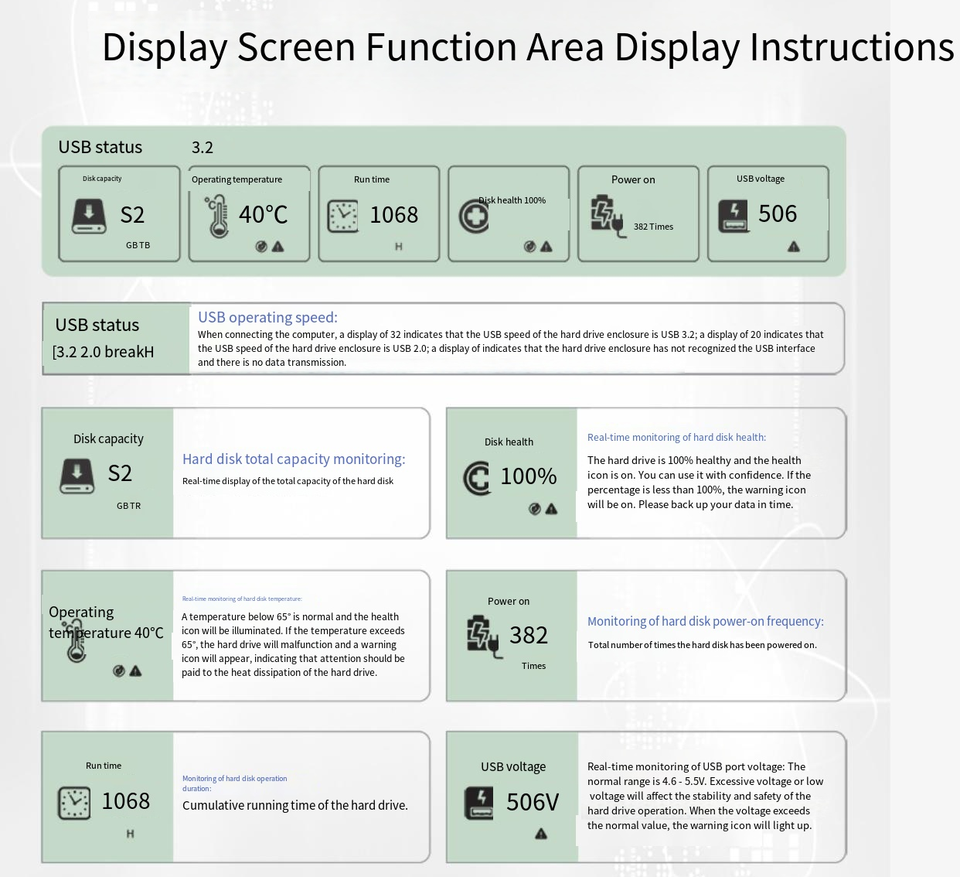Click the paragraph starting 'The hard drive is 100% healthy'
Viewport: 960px width, 877px height.
coord(699,483)
